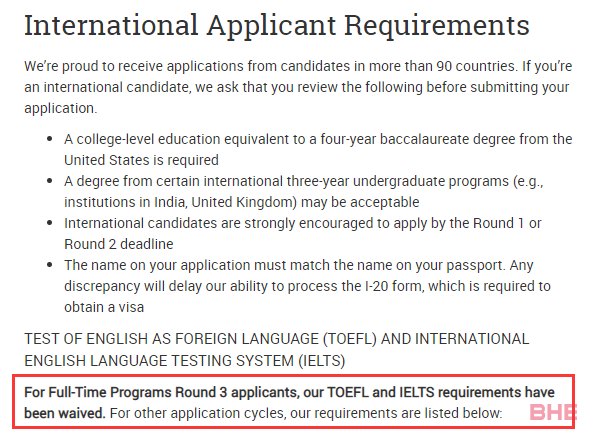Click the International Applicant Requirements heading
This screenshot has width=597, height=440.
click(277, 26)
